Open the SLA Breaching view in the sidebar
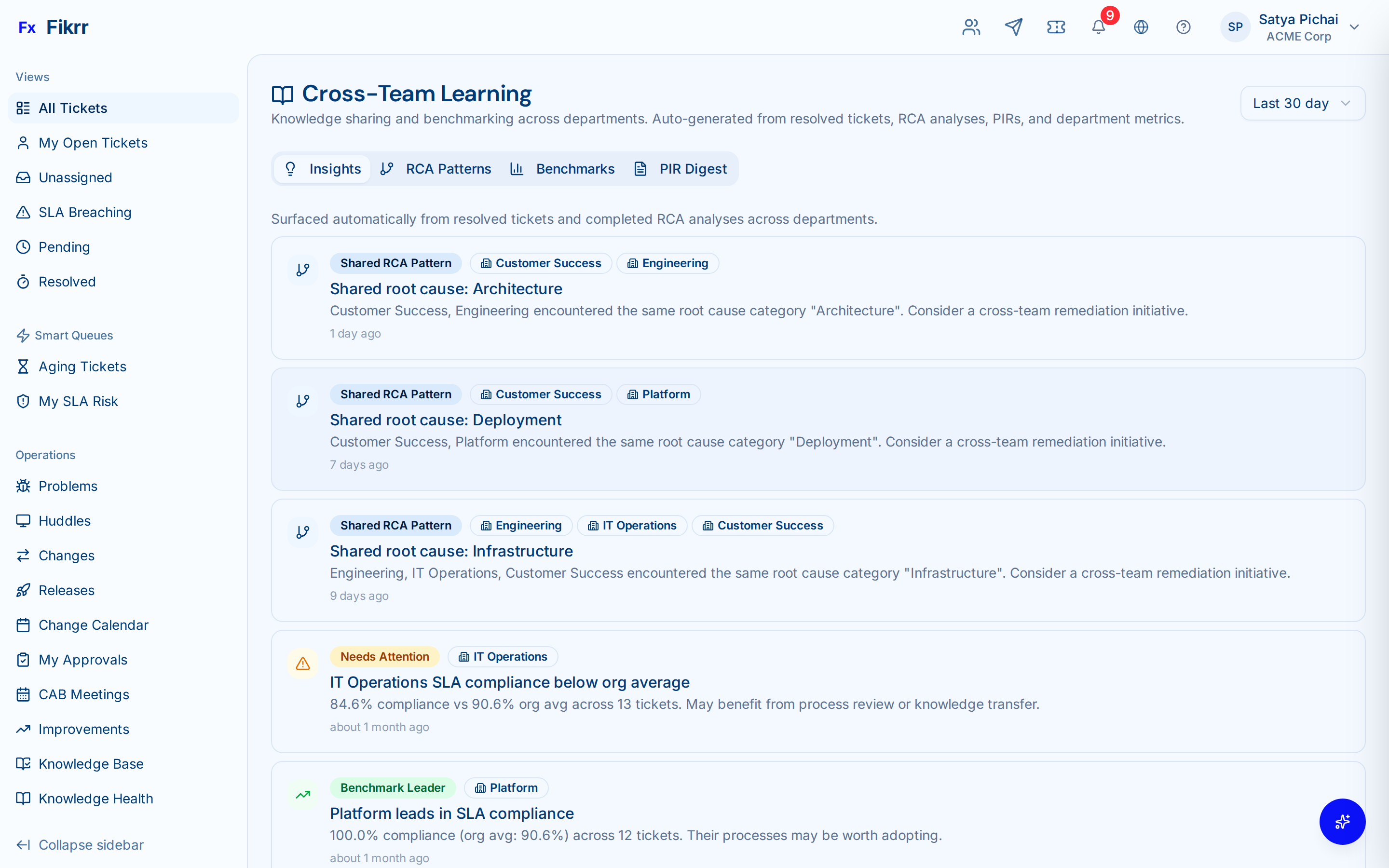1389x868 pixels. [84, 212]
